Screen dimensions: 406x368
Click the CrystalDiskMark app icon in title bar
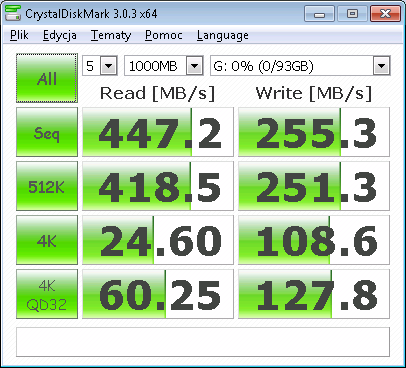[13, 13]
